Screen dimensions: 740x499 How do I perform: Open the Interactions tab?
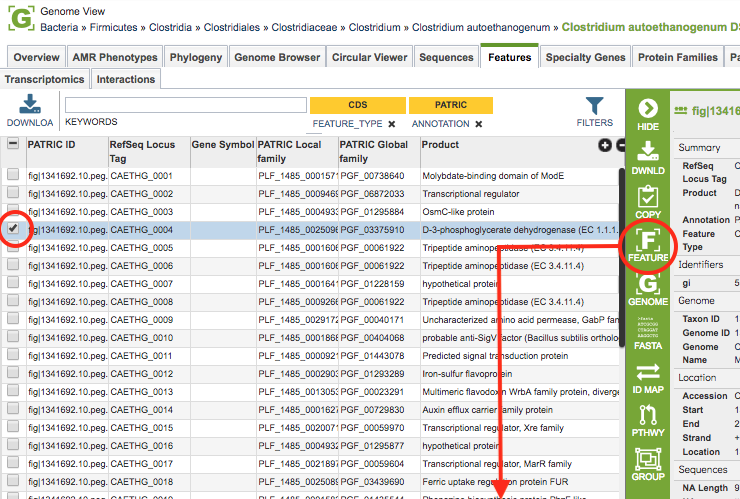(x=126, y=79)
